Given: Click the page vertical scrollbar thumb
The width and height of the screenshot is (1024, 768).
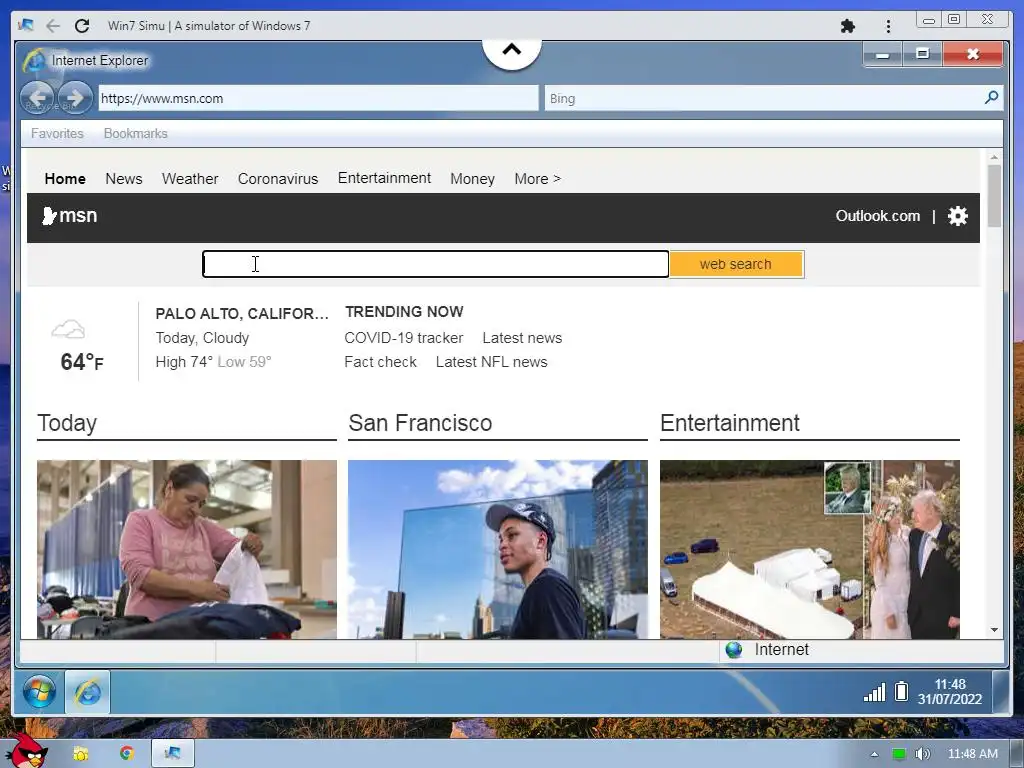Looking at the screenshot, I should [994, 196].
